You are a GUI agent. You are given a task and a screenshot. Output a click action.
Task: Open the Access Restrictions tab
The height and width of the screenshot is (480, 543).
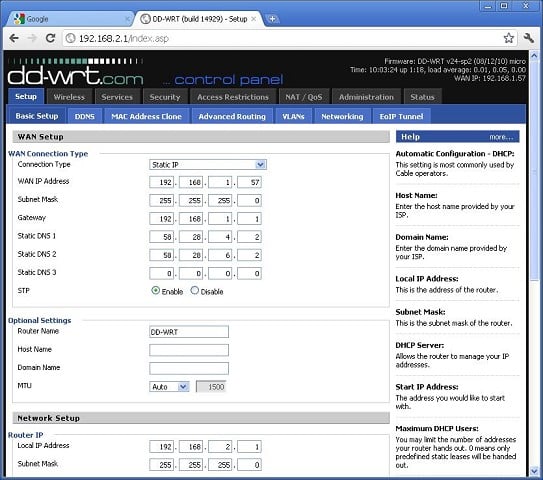[233, 97]
